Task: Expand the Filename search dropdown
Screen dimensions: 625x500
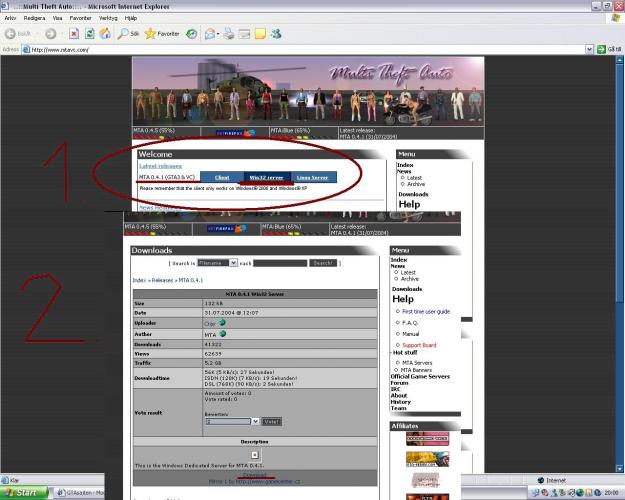Action: point(233,262)
